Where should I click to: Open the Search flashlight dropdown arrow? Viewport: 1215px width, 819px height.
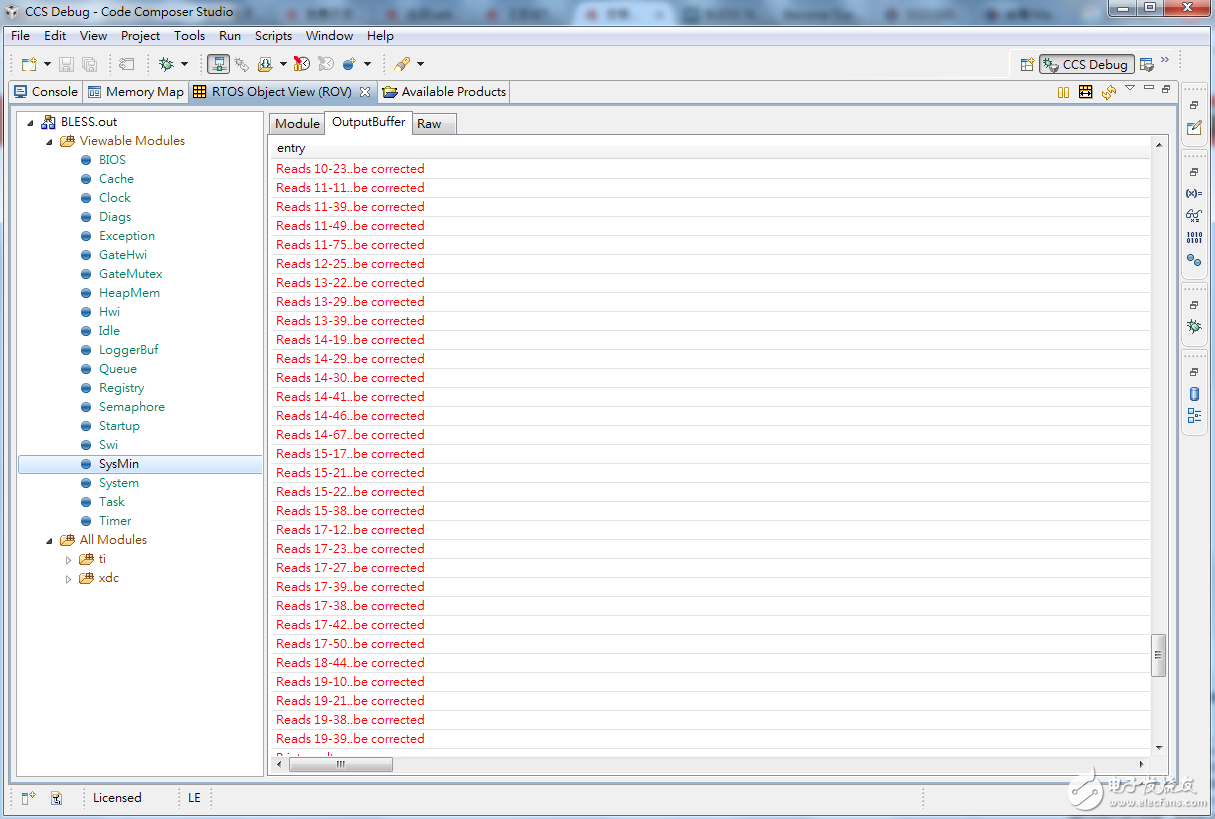pos(420,65)
